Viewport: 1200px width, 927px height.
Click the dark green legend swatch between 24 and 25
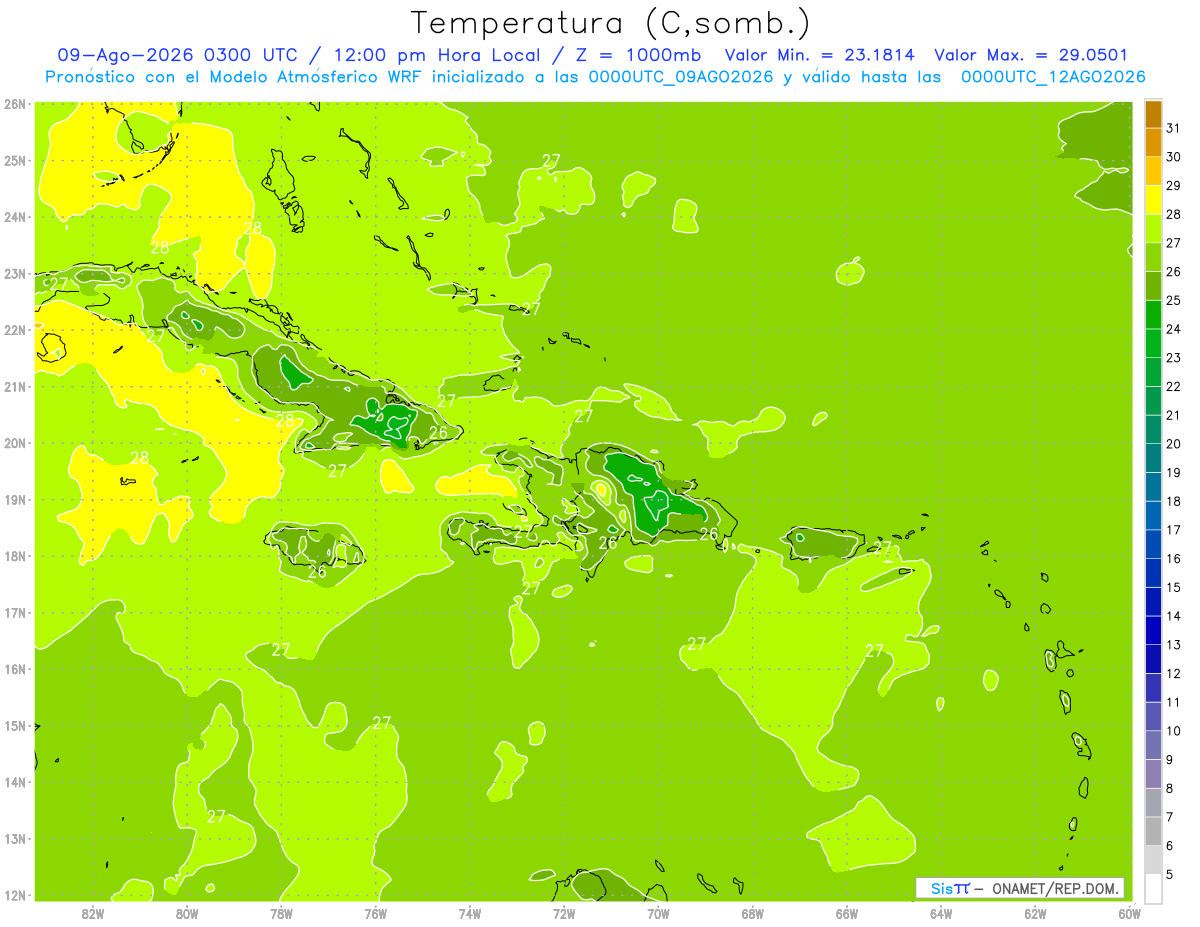point(1153,314)
